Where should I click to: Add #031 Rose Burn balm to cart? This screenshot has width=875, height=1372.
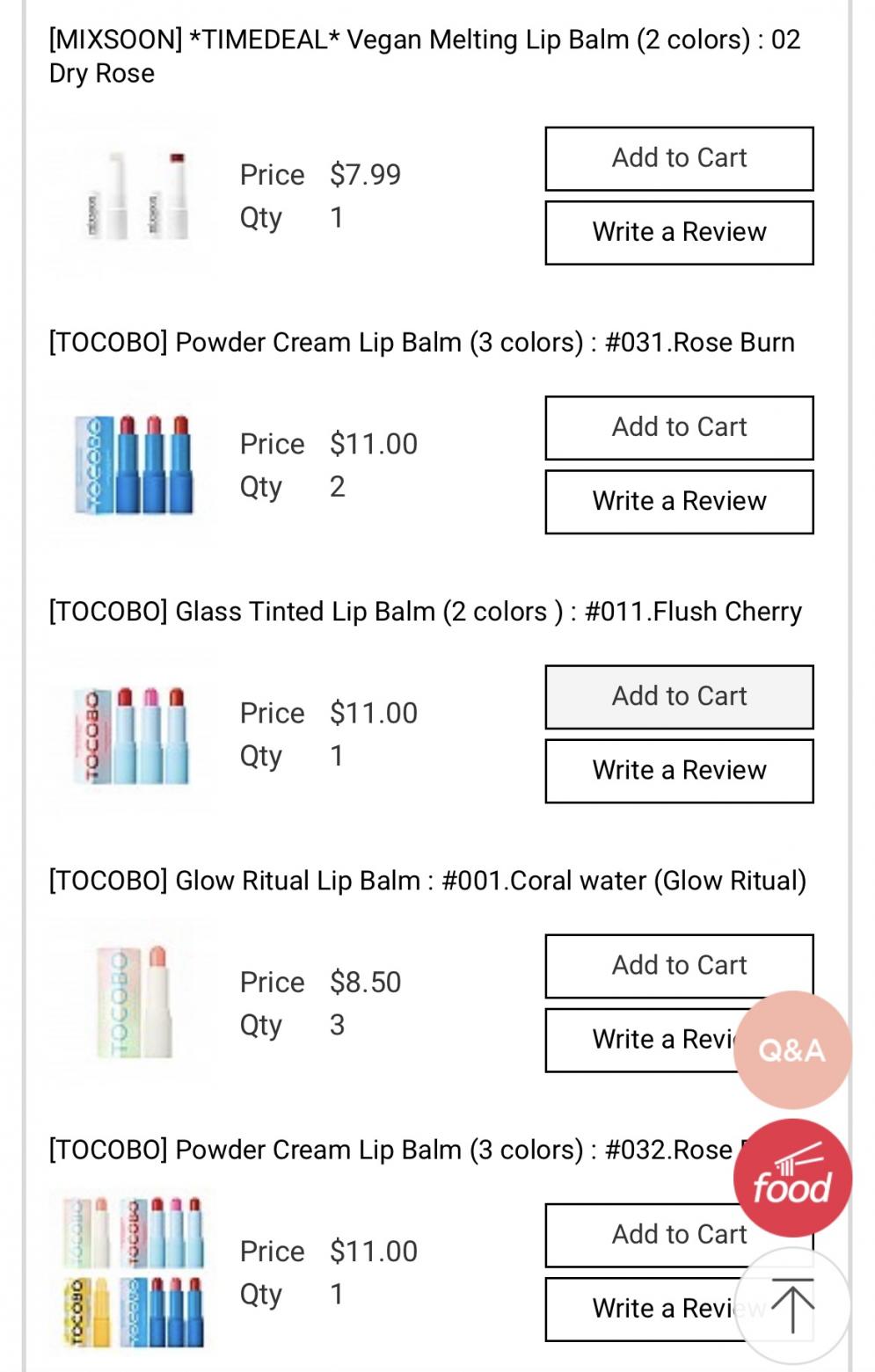(679, 428)
